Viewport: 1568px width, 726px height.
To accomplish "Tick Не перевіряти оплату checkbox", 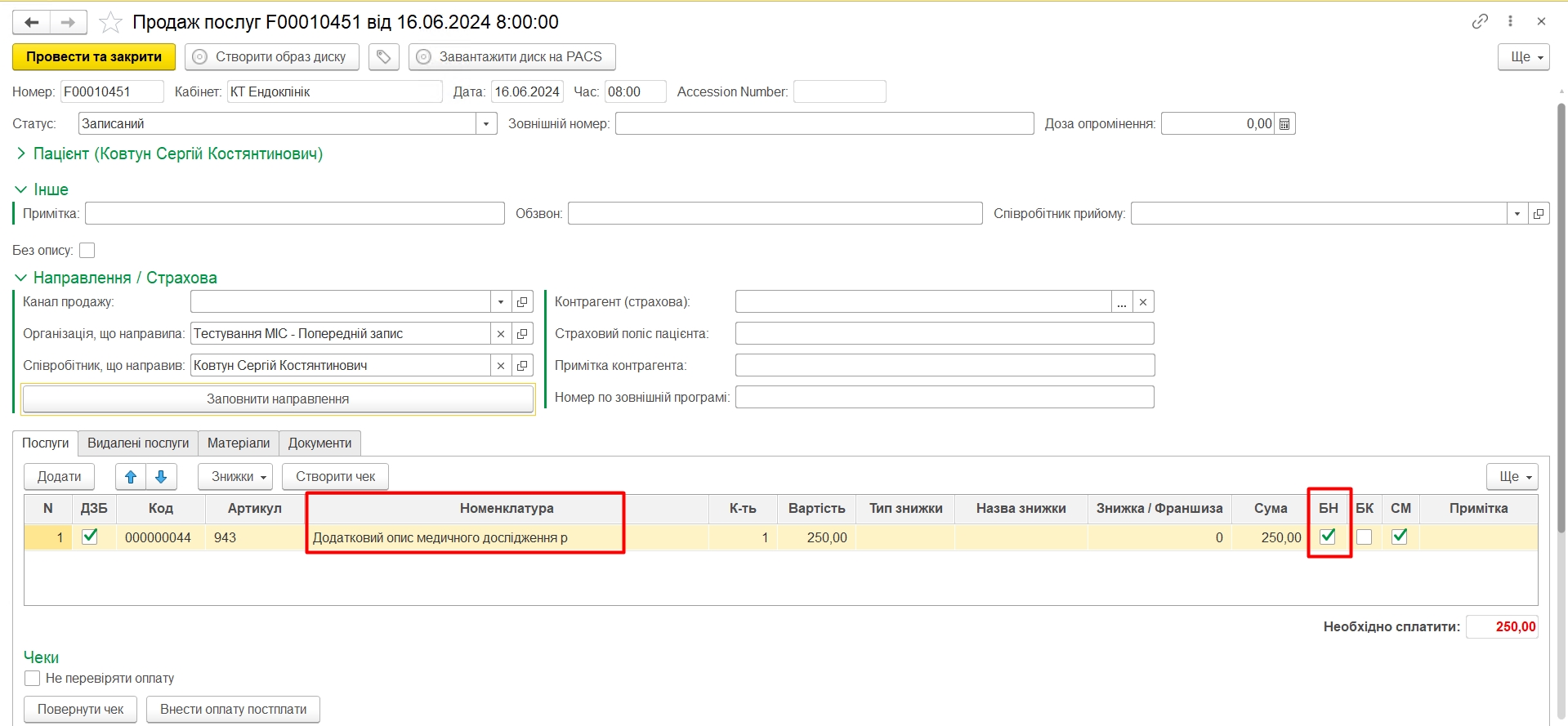I will pos(33,679).
